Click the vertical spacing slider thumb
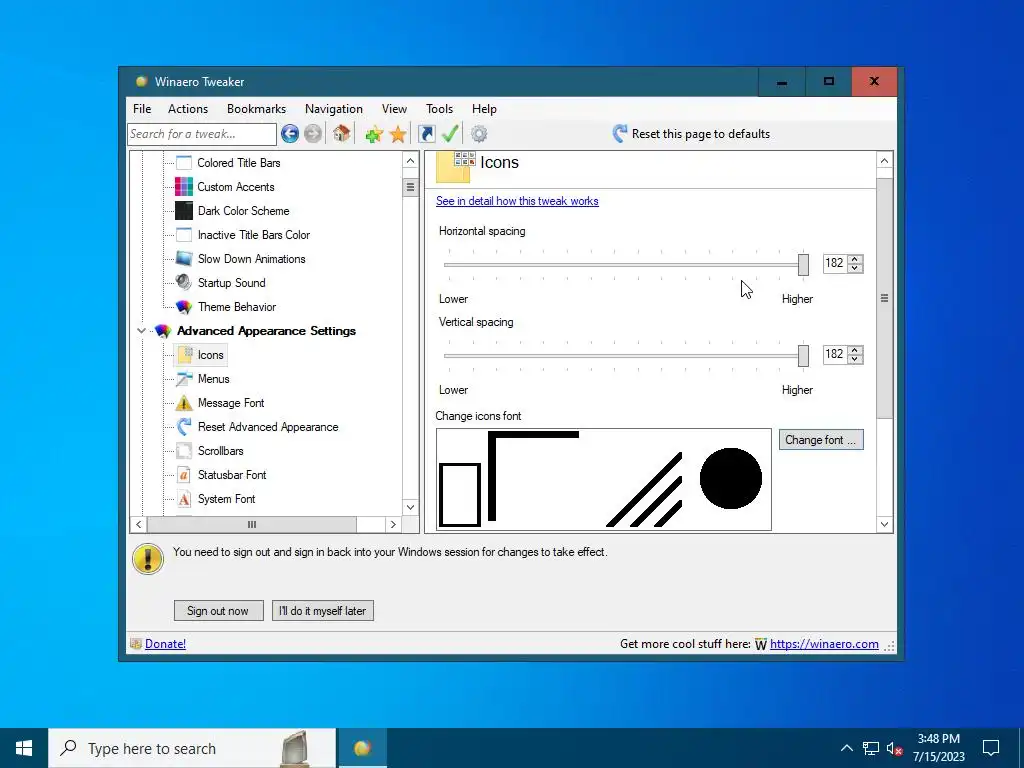Image resolution: width=1024 pixels, height=768 pixels. [x=803, y=356]
